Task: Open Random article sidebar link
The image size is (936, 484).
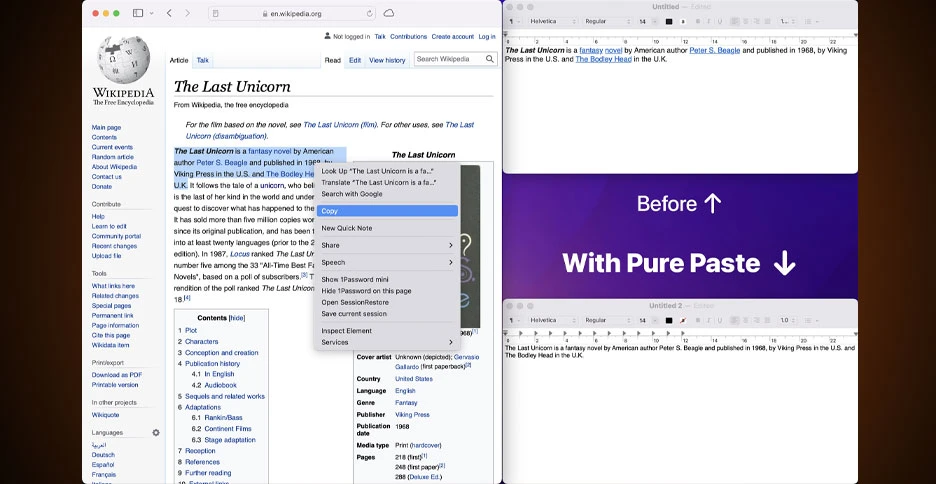Action: tap(113, 157)
